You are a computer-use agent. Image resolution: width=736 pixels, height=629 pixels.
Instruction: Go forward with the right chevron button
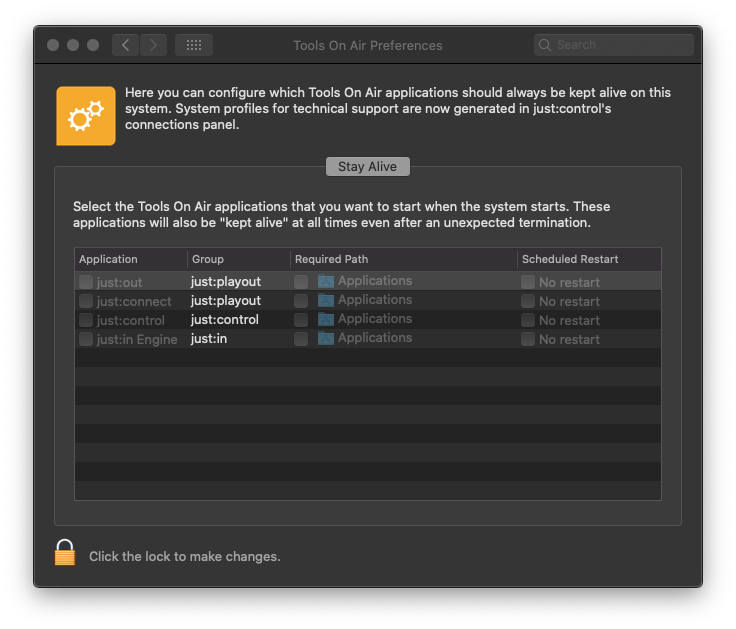[153, 45]
